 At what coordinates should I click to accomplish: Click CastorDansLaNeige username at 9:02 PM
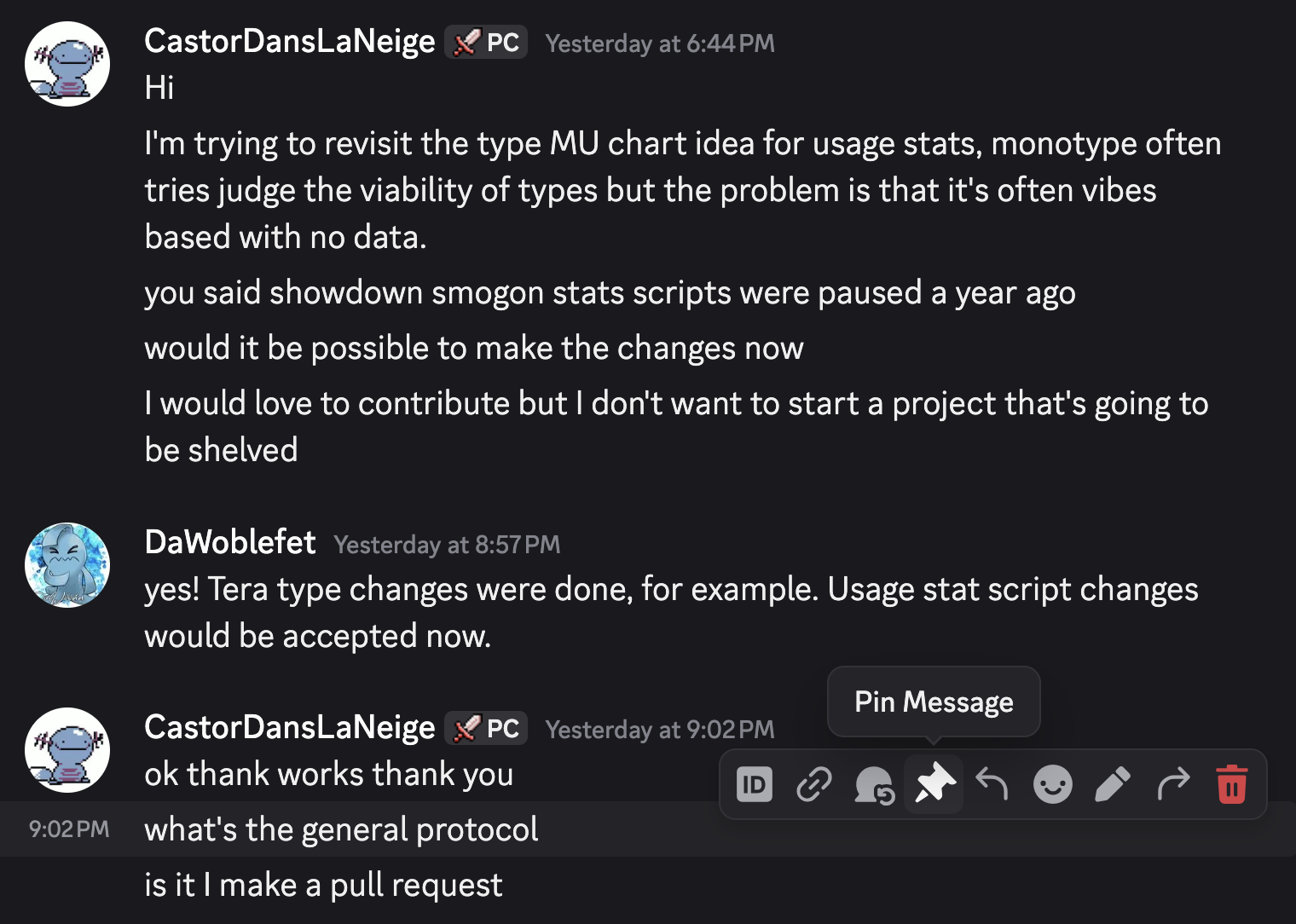click(290, 727)
